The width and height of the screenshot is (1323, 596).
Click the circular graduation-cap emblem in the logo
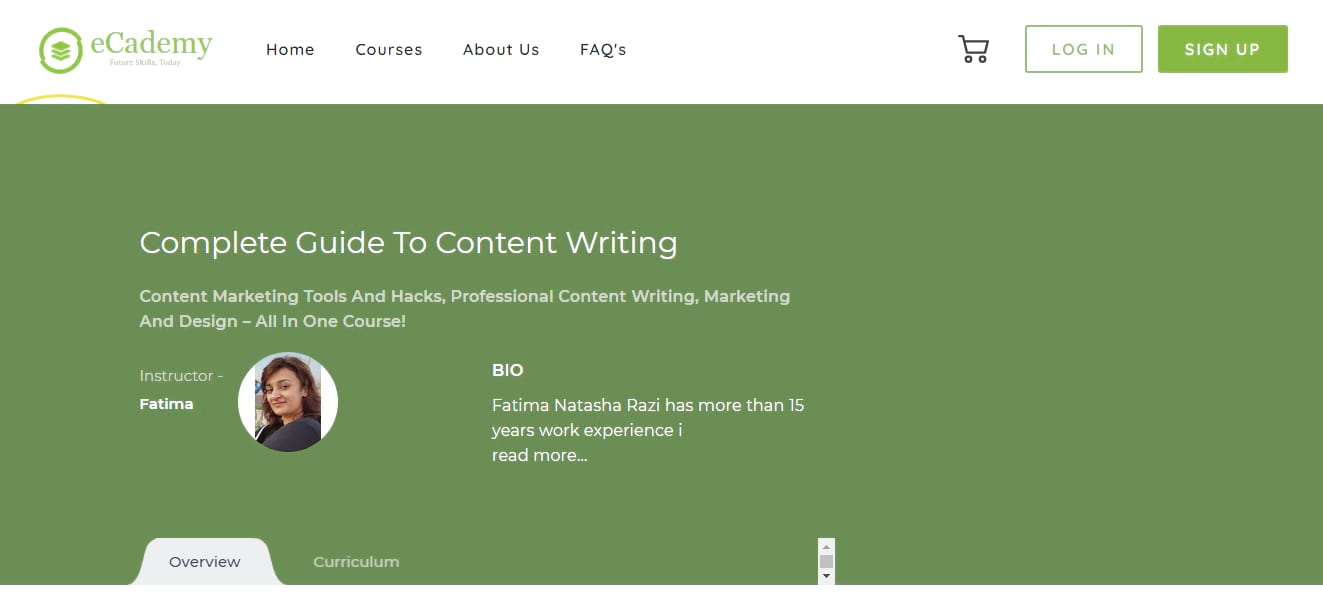[x=62, y=48]
